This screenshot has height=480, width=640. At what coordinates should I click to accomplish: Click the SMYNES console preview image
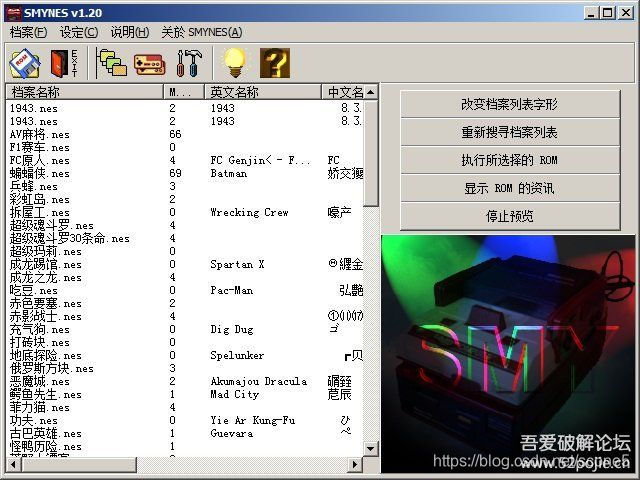(x=509, y=353)
